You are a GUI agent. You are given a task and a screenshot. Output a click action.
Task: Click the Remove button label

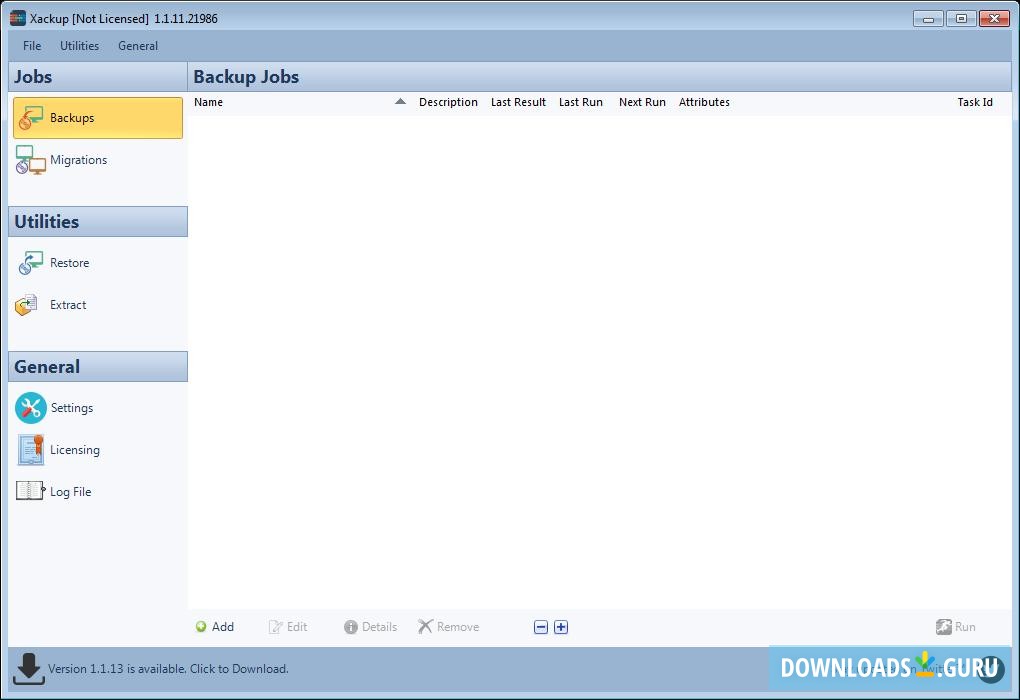click(x=458, y=626)
